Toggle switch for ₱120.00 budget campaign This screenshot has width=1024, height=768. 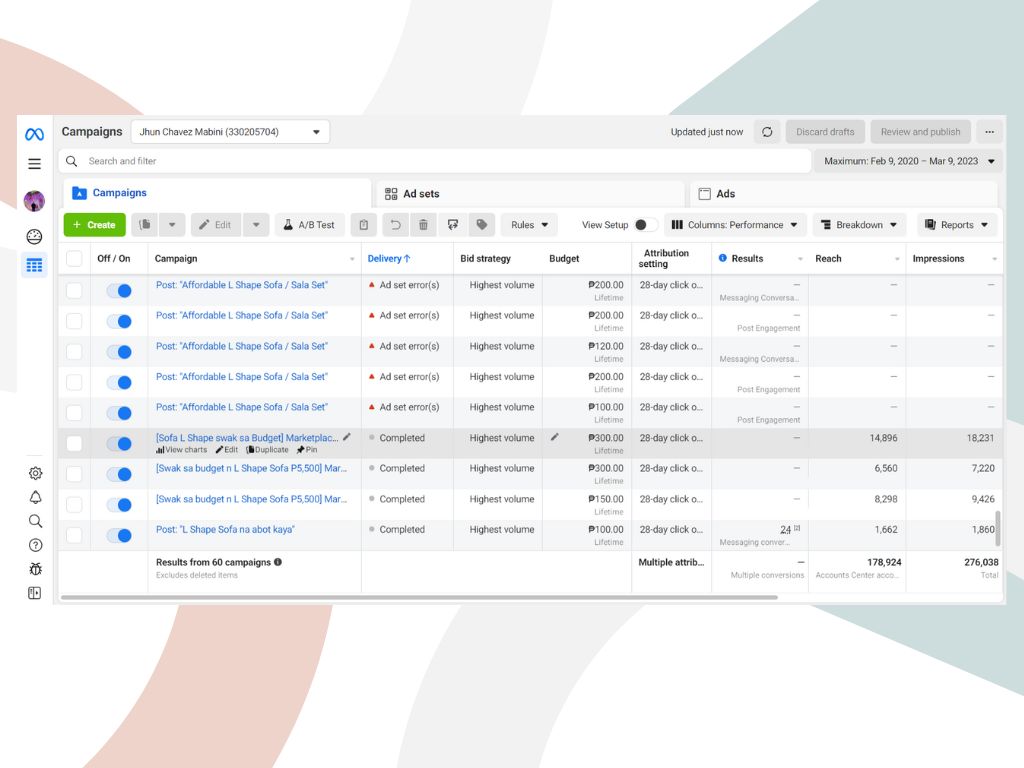pyautogui.click(x=120, y=352)
